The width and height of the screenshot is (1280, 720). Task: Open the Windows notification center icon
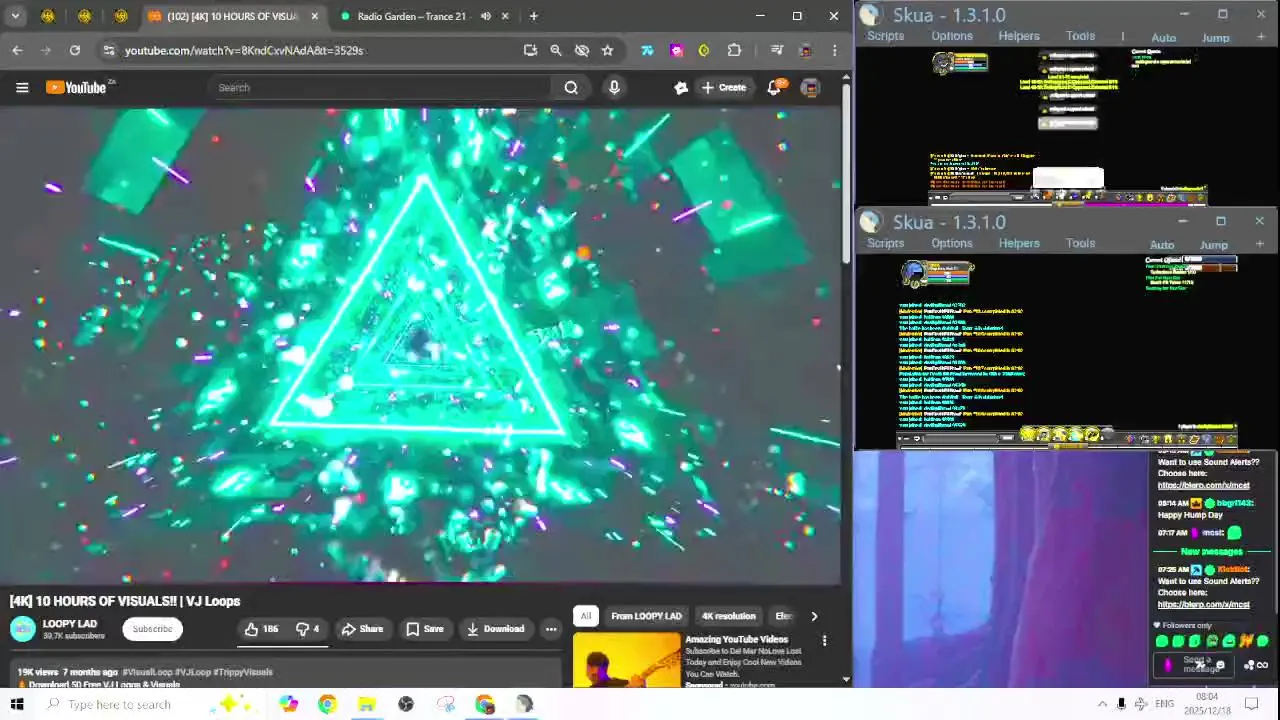pos(1251,704)
